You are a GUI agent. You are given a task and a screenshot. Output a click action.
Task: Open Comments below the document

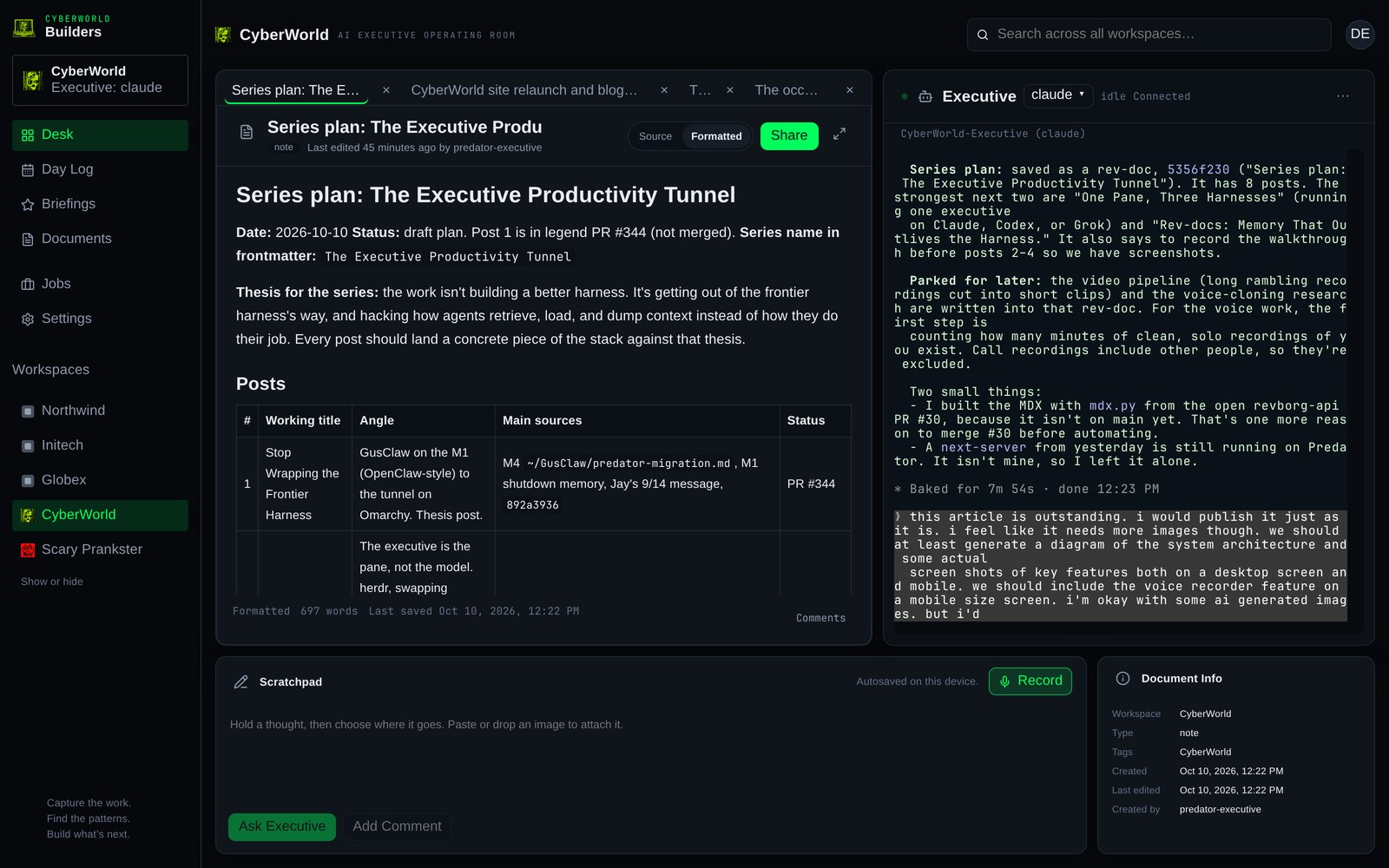pos(820,618)
